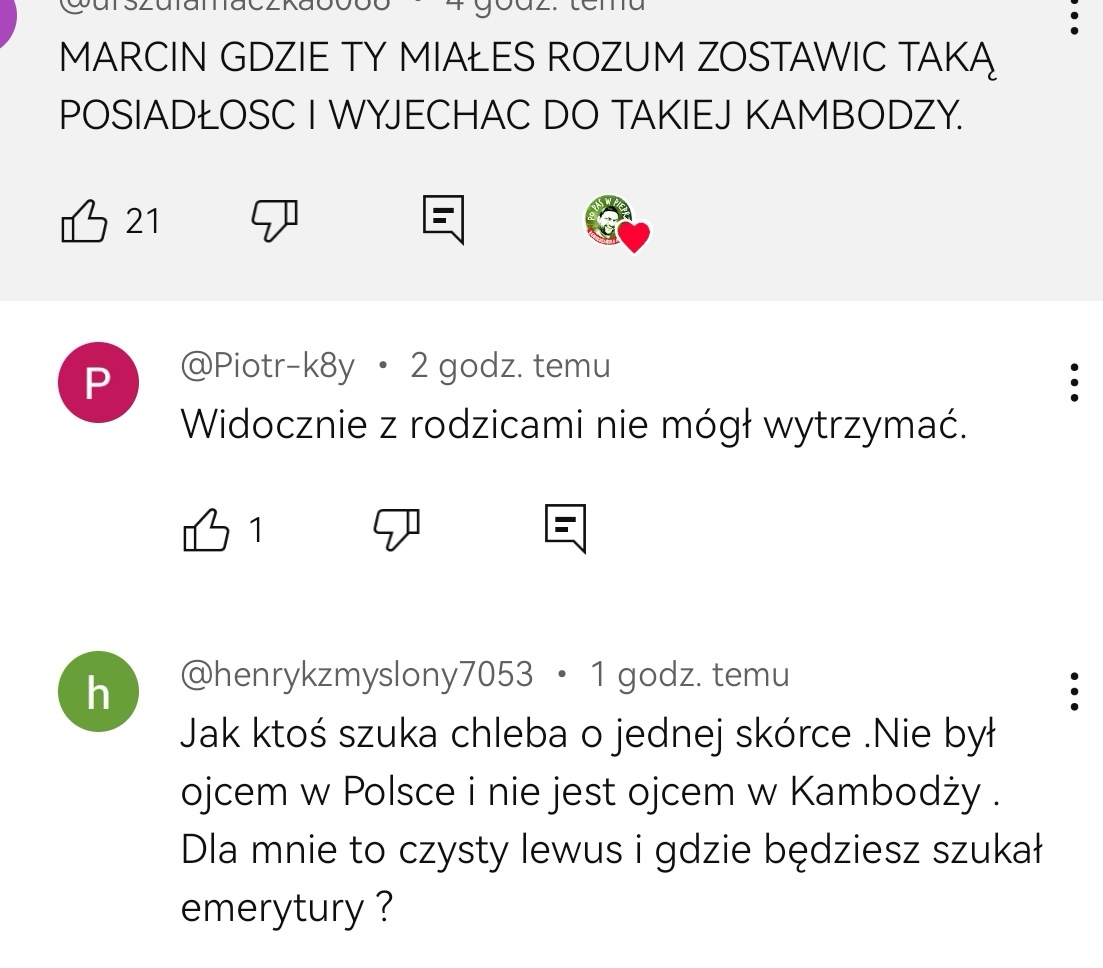The image size is (1103, 968).
Task: Open three-dot menu for henrykzmyslony7053's comment
Action: (1074, 691)
